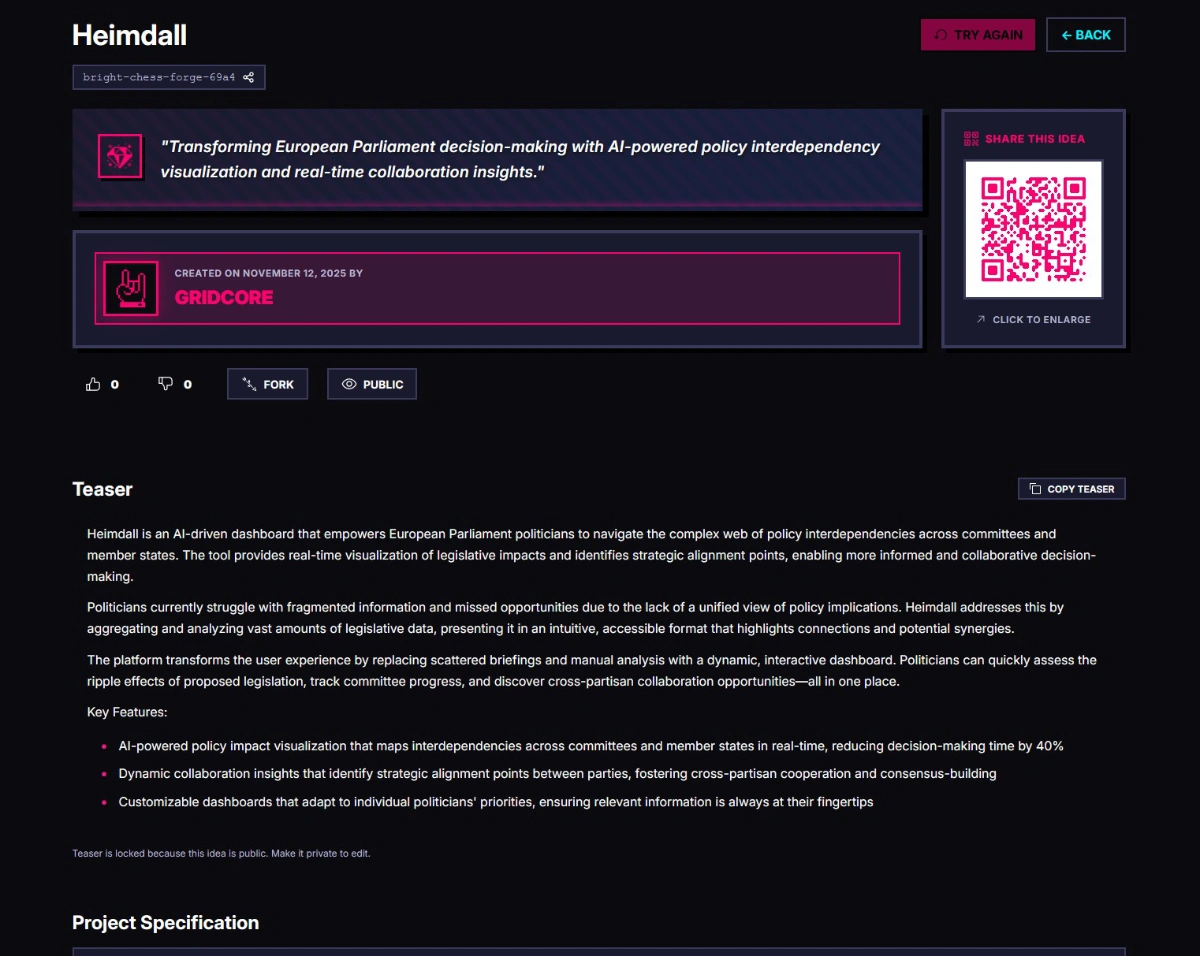Toggle the Public visibility button
This screenshot has width=1200, height=956.
click(372, 384)
